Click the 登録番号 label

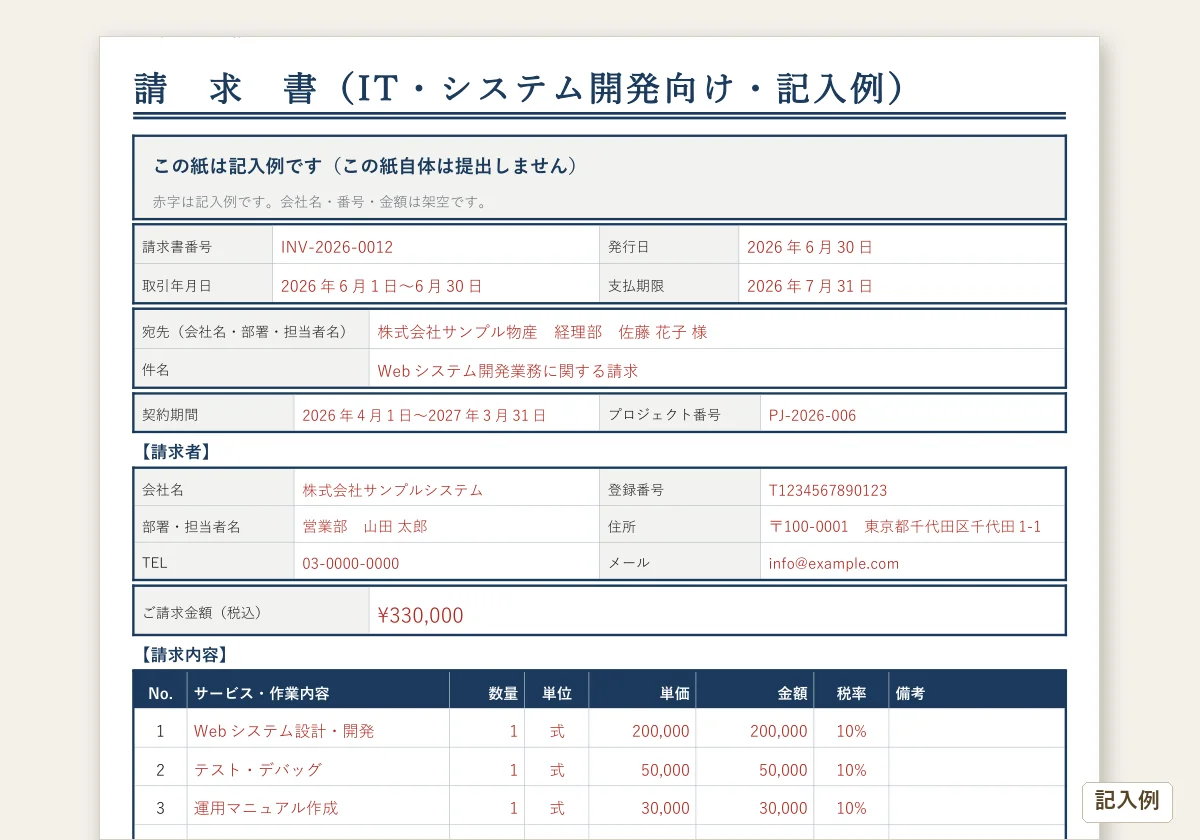pos(636,490)
